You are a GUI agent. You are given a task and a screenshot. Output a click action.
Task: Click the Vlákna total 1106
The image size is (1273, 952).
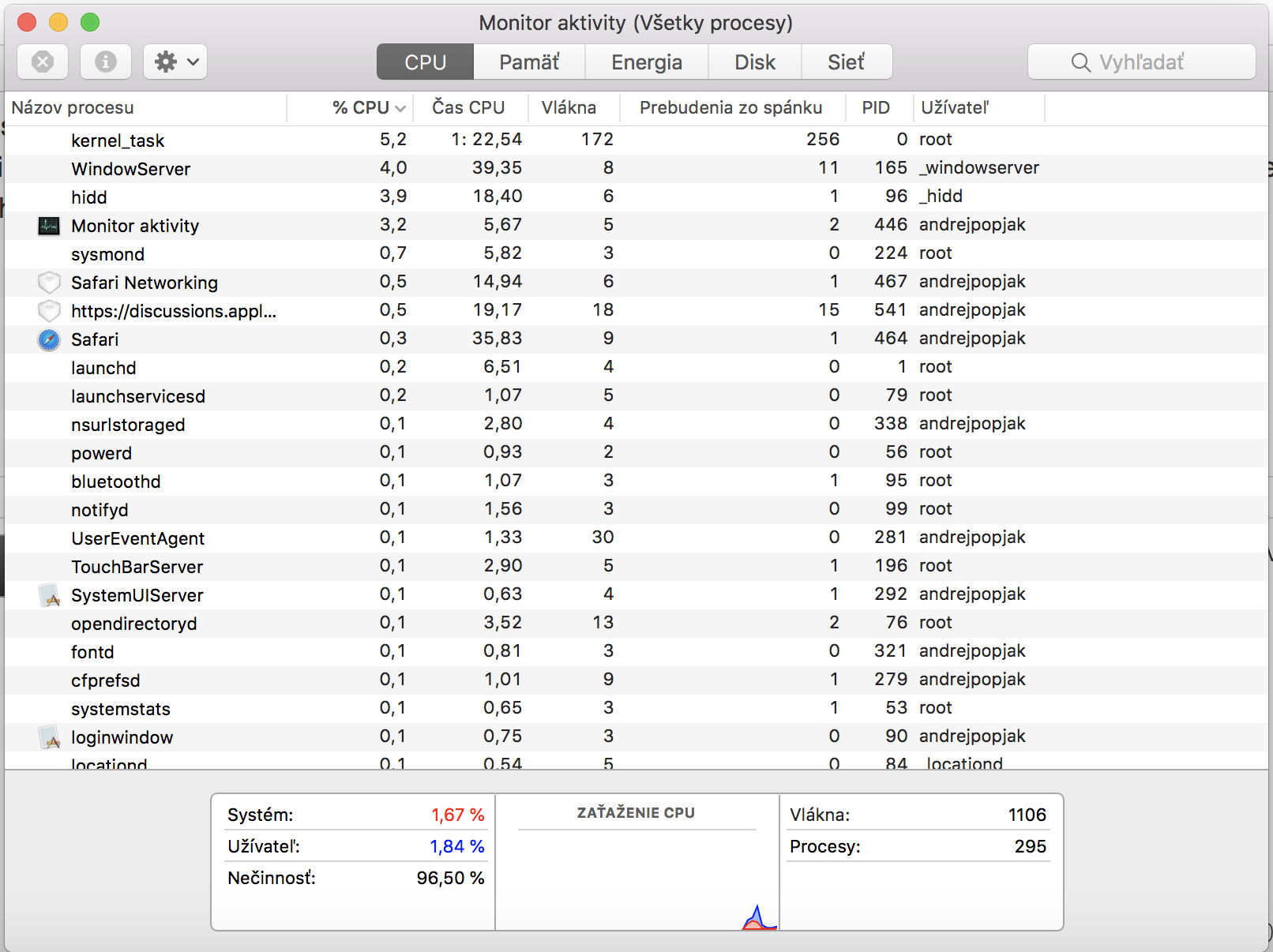1027,815
